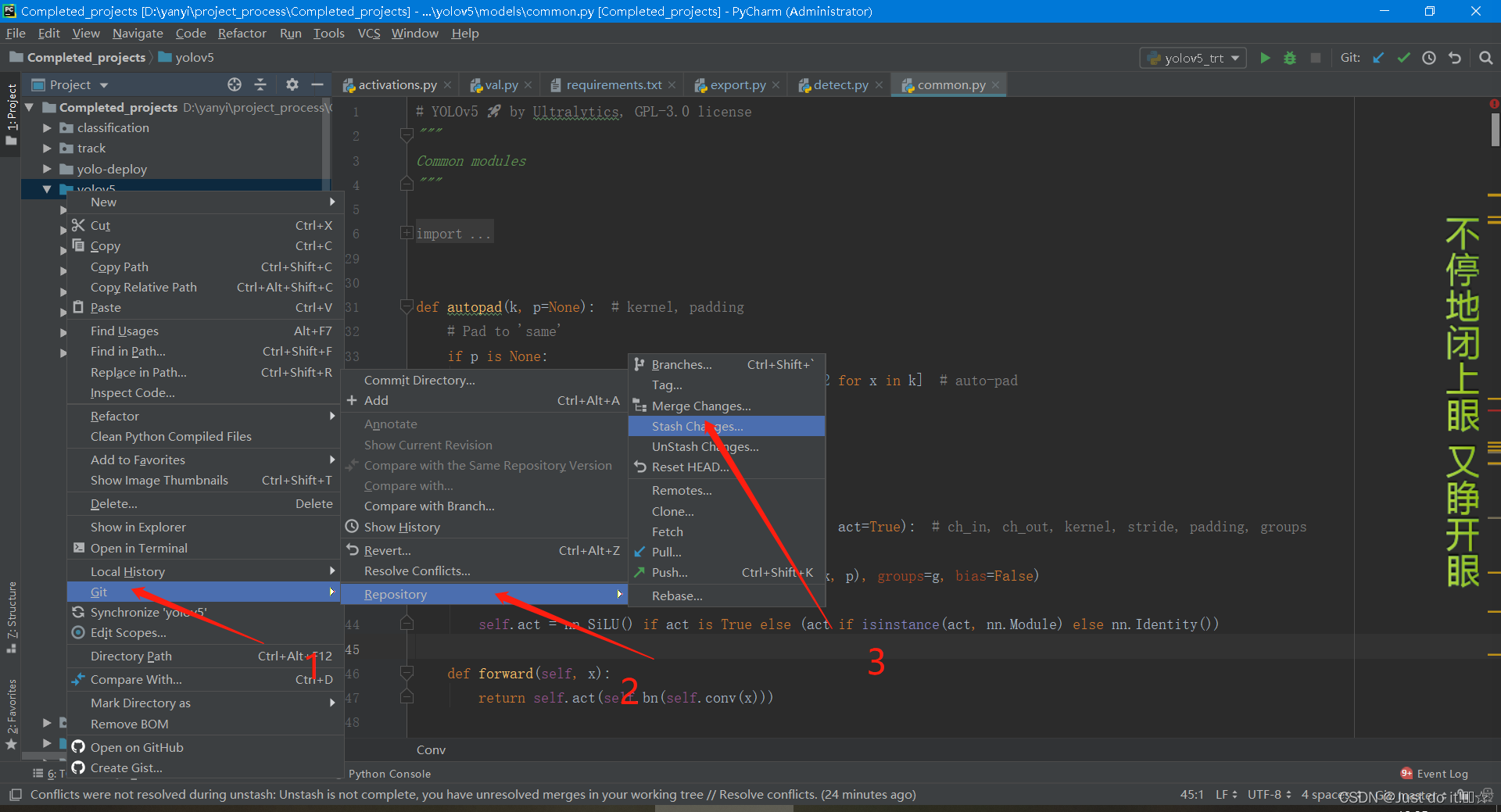Click the Stop square icon
This screenshot has width=1501, height=812.
tap(1316, 58)
